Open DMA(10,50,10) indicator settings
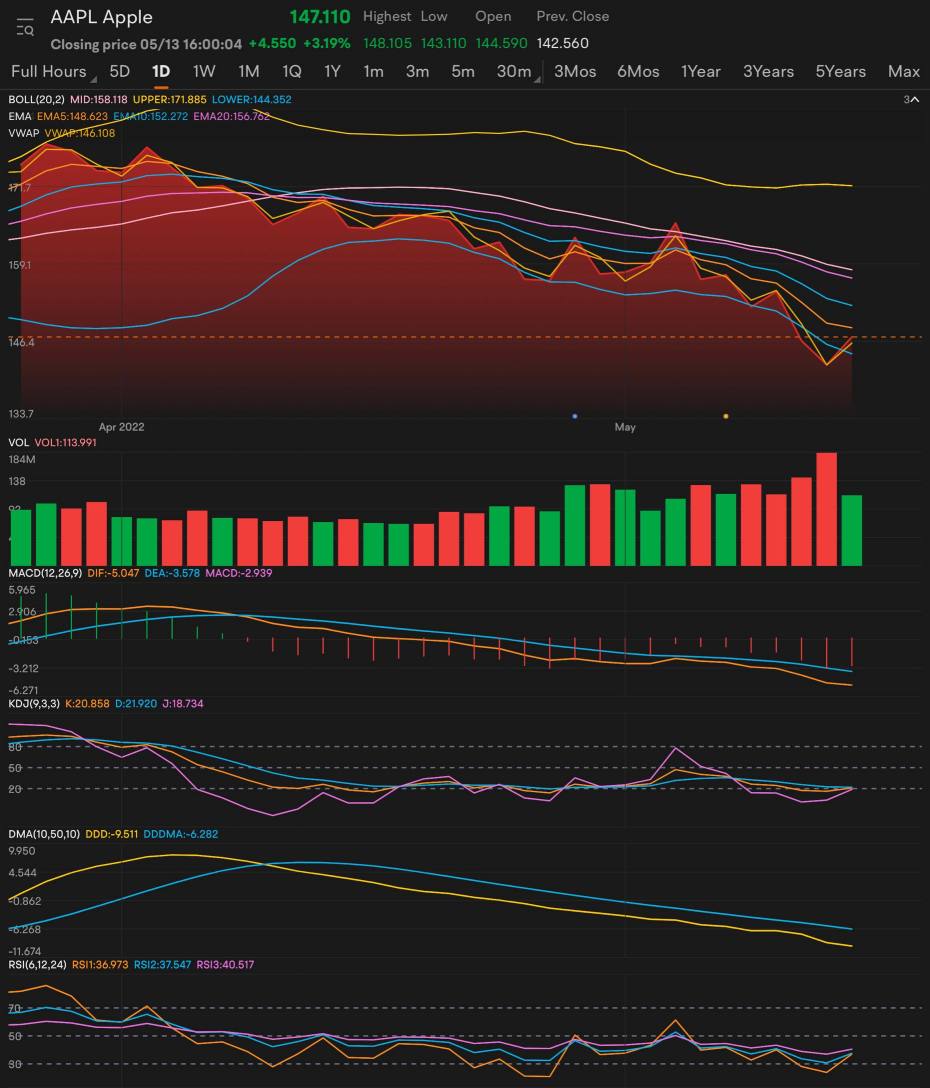The height and width of the screenshot is (1088, 930). pyautogui.click(x=44, y=833)
